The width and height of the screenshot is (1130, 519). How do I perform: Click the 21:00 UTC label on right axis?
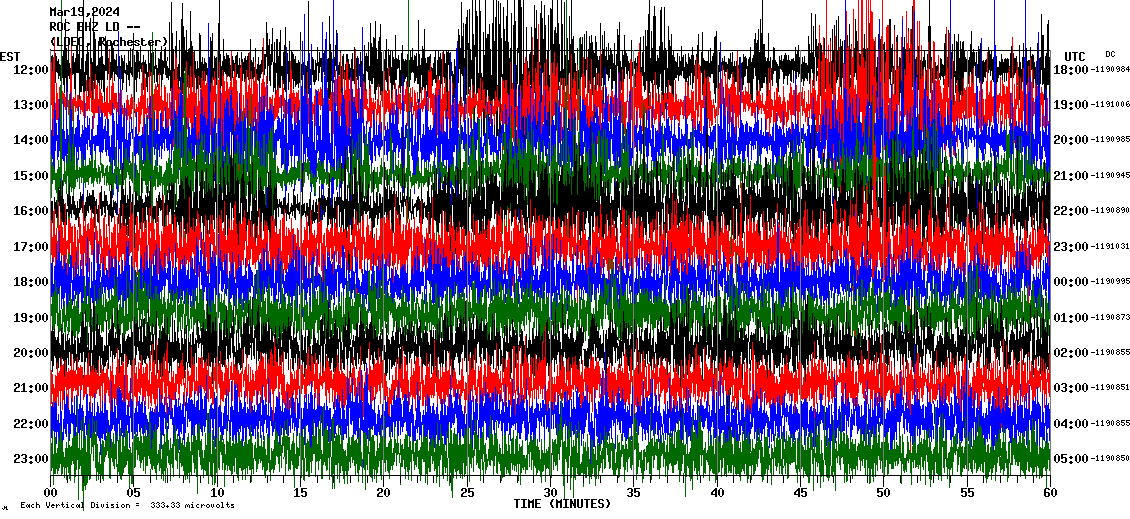[1070, 175]
